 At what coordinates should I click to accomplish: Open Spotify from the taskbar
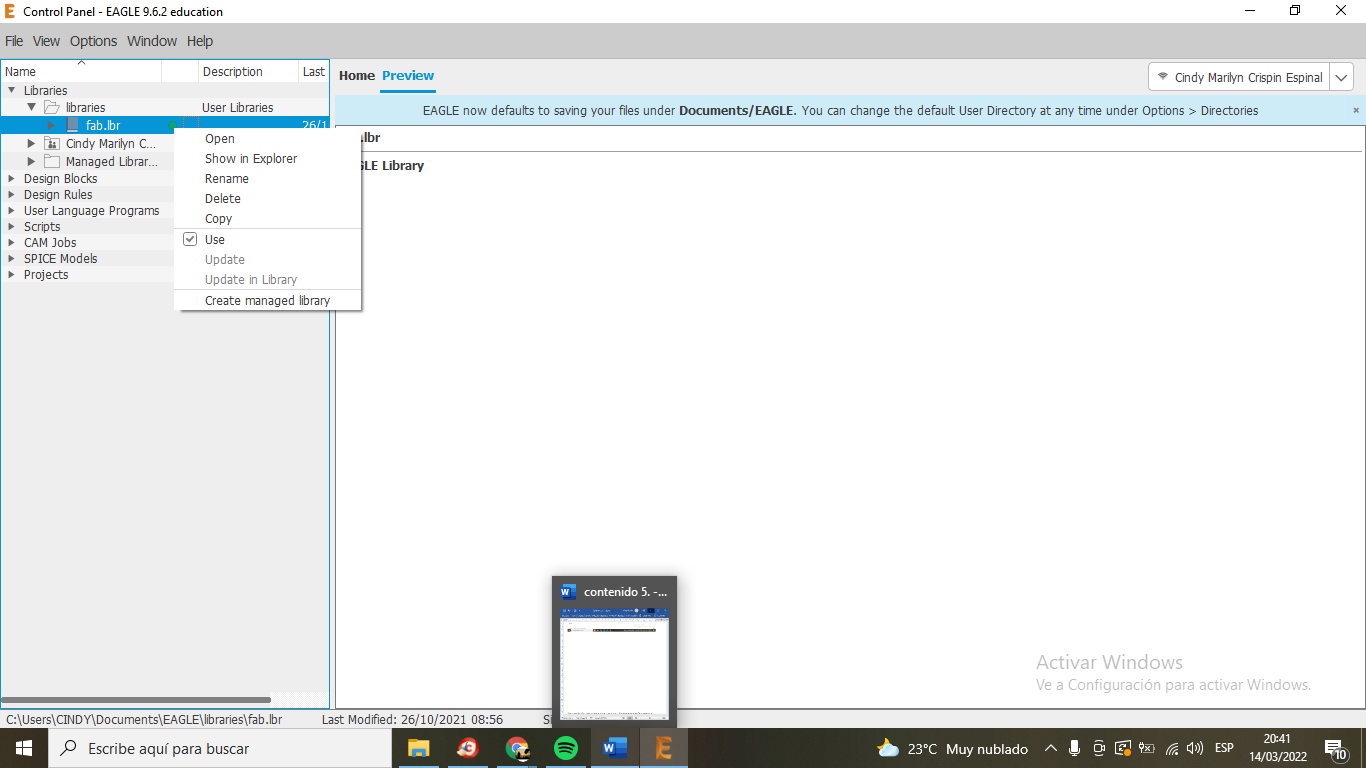click(x=566, y=748)
